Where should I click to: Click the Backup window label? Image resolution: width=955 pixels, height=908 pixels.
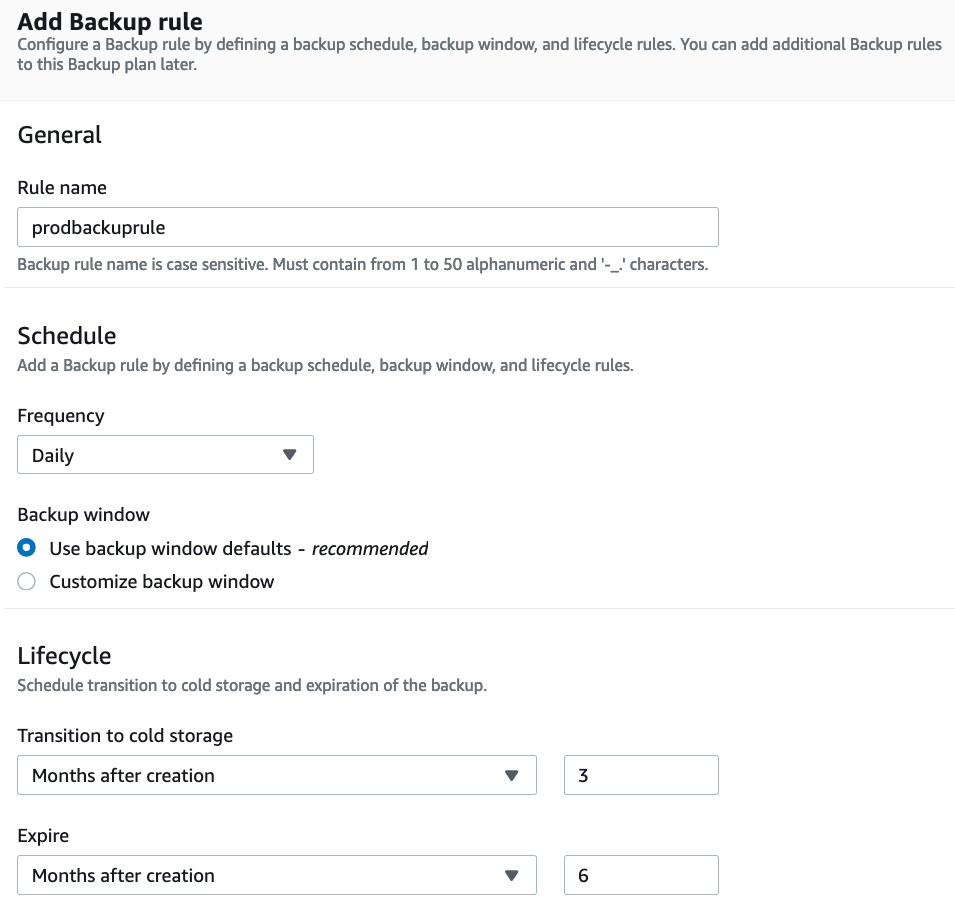[84, 515]
